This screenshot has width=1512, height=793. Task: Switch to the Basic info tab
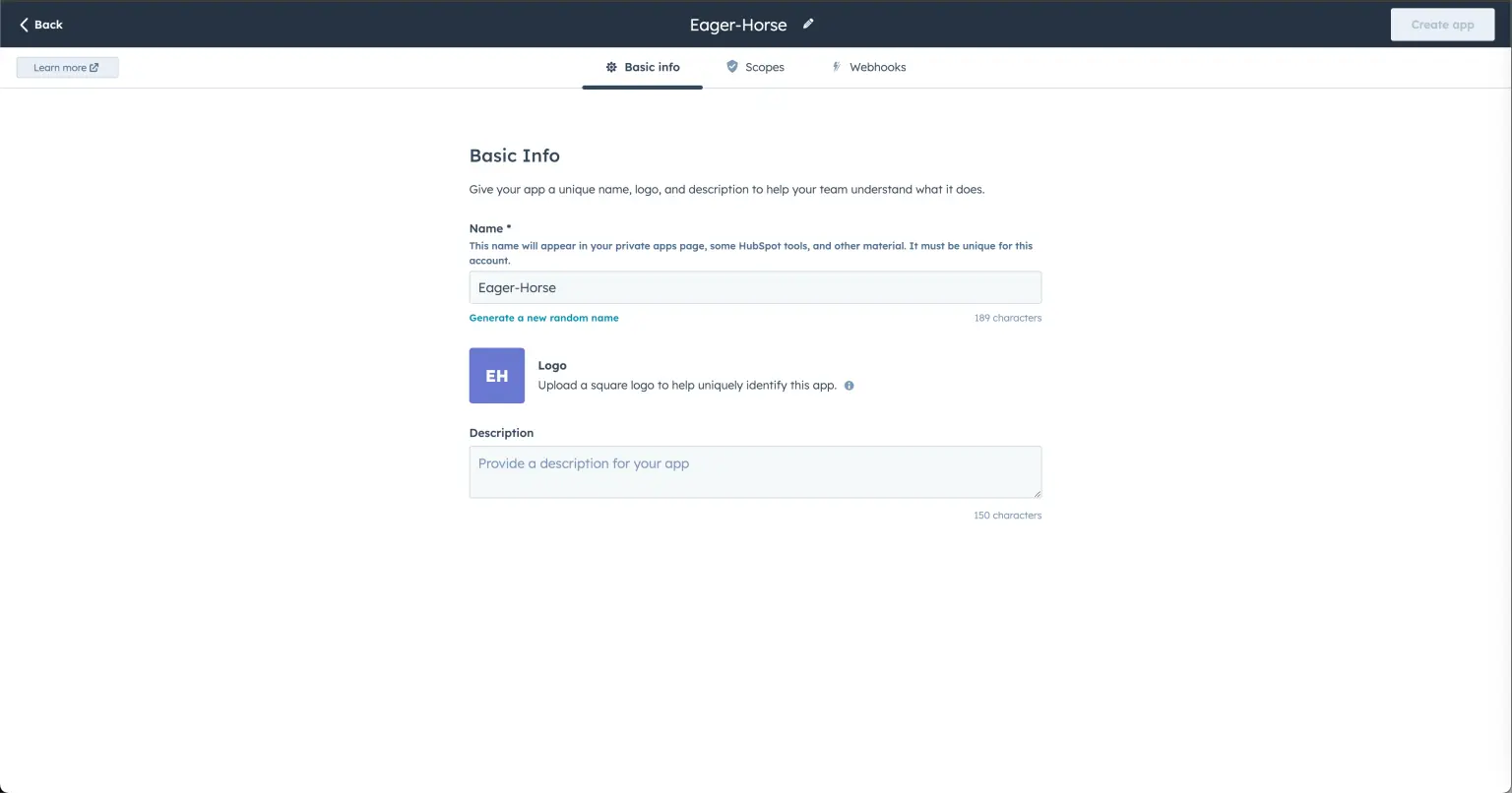(x=652, y=67)
